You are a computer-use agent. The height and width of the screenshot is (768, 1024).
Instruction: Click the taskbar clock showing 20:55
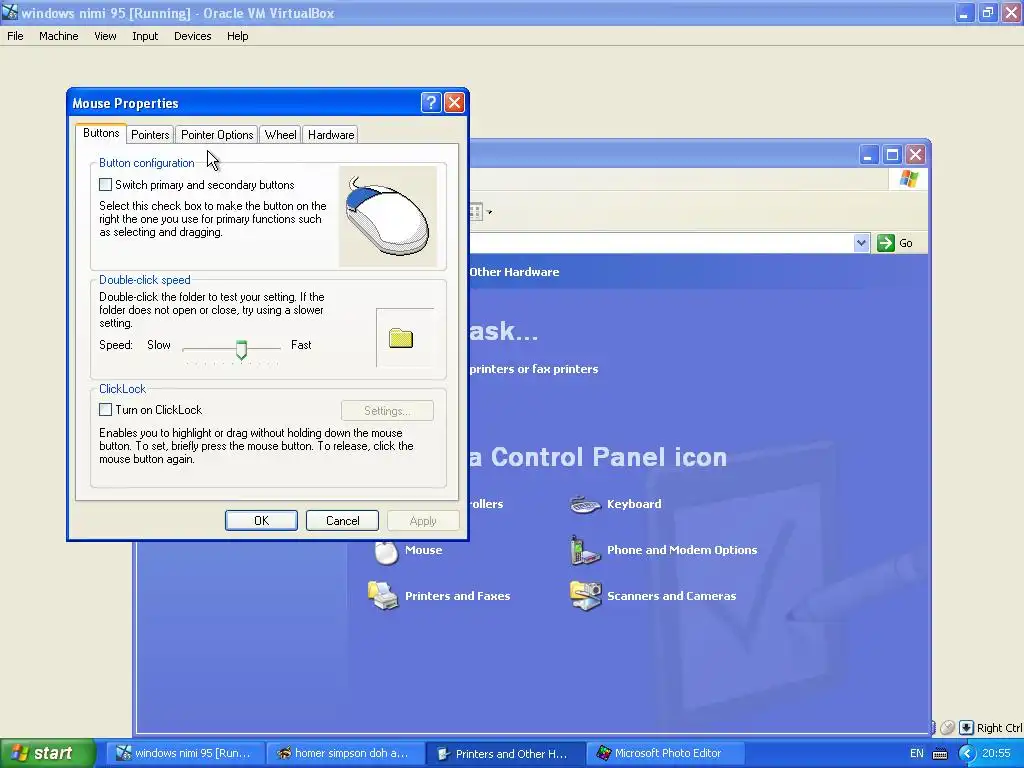click(x=997, y=753)
